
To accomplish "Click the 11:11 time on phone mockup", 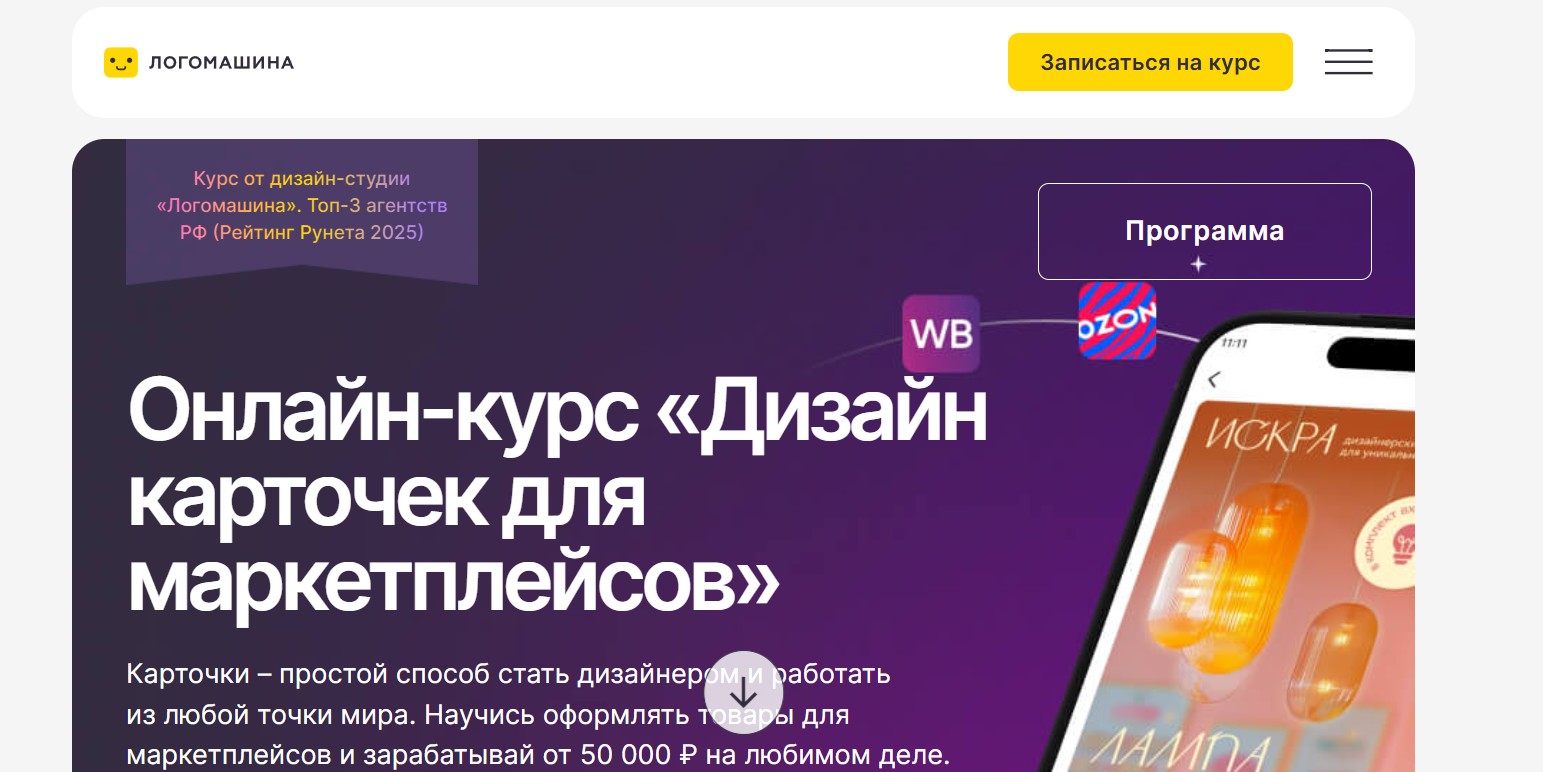I will [1235, 343].
